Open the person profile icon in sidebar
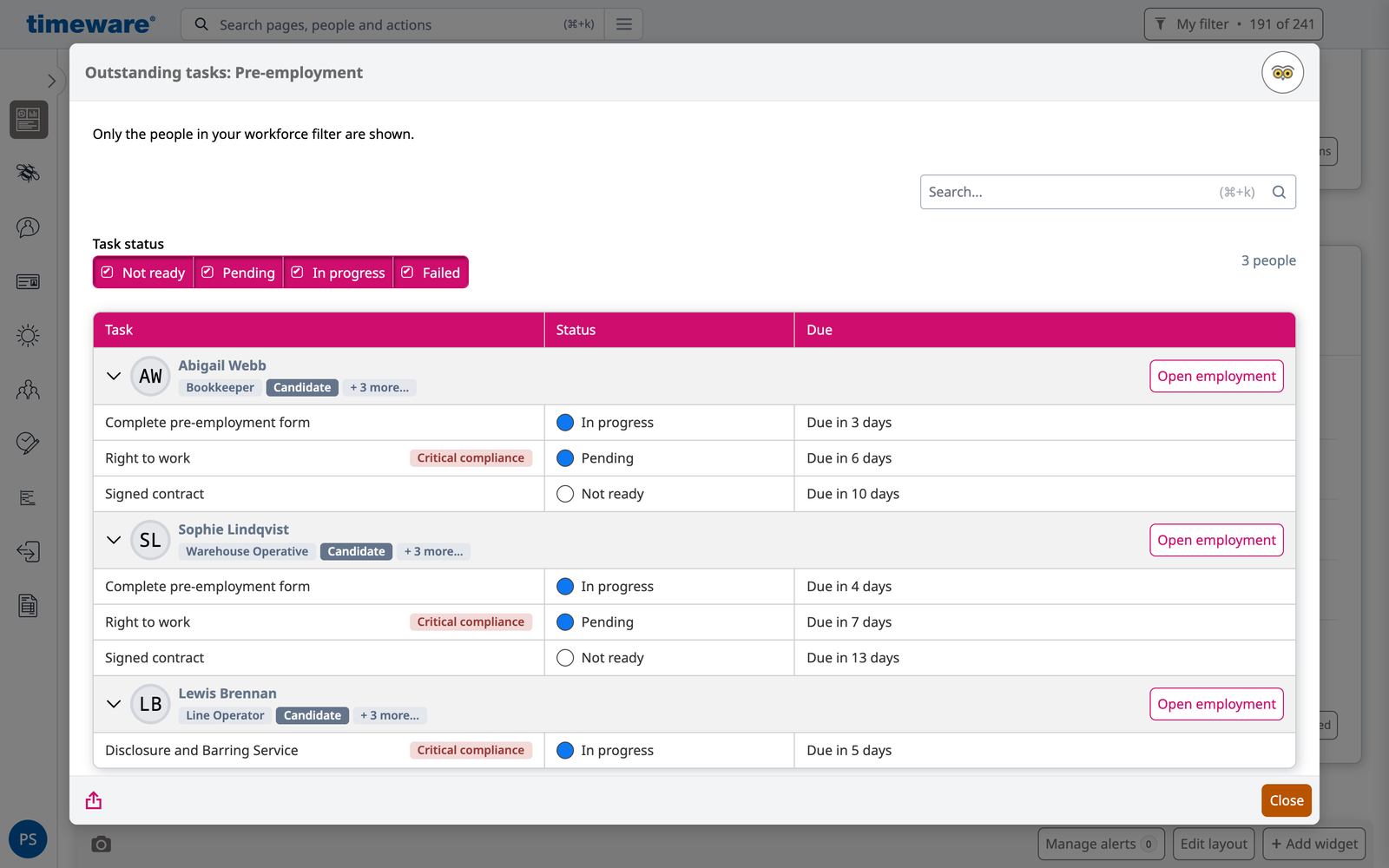 pos(29,227)
